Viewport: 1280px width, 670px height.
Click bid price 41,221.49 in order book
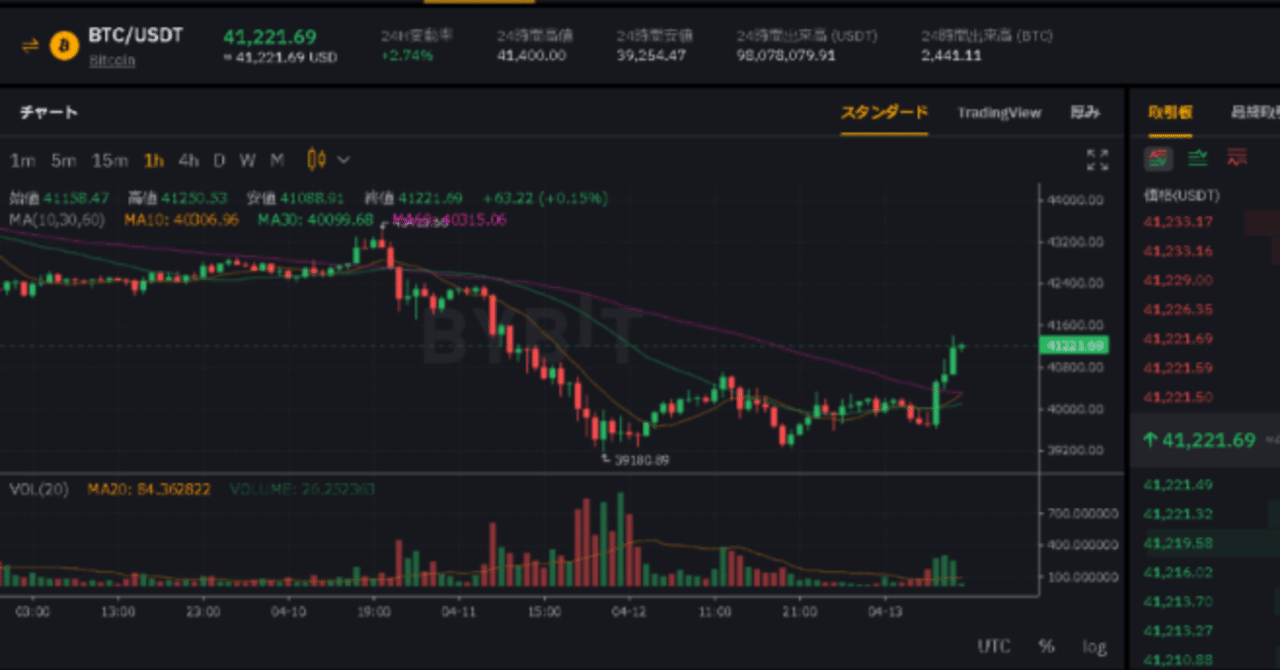pos(1178,485)
